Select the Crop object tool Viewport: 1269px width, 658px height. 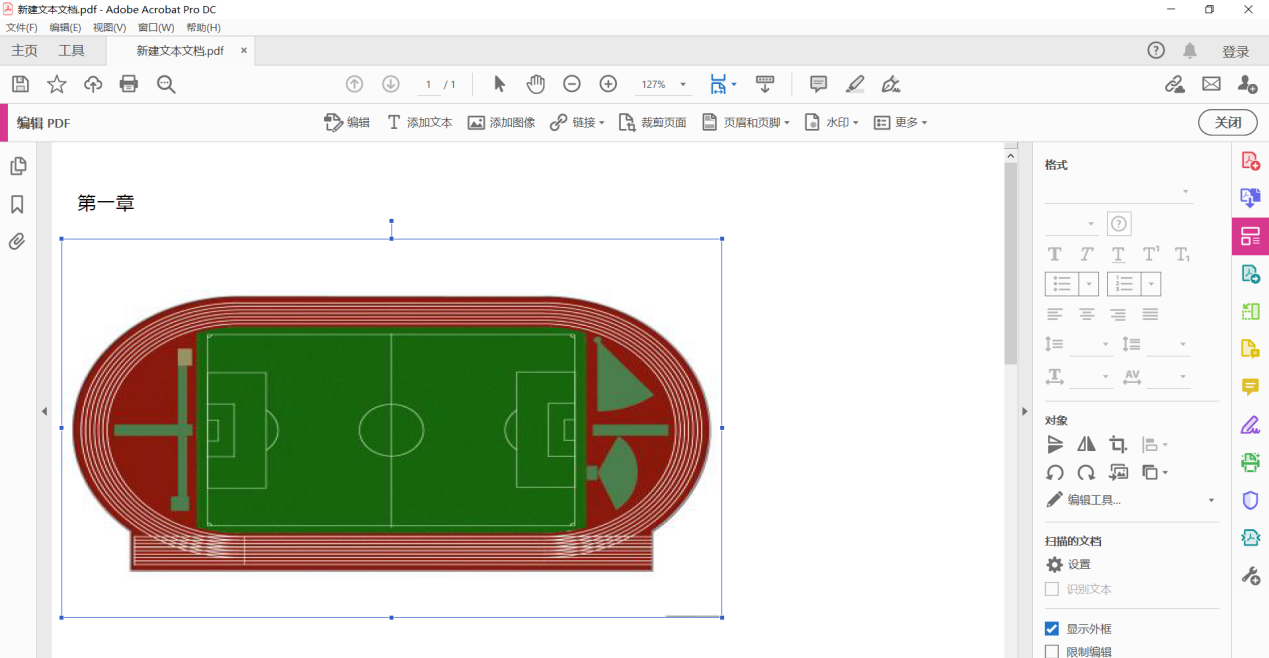(x=1118, y=444)
